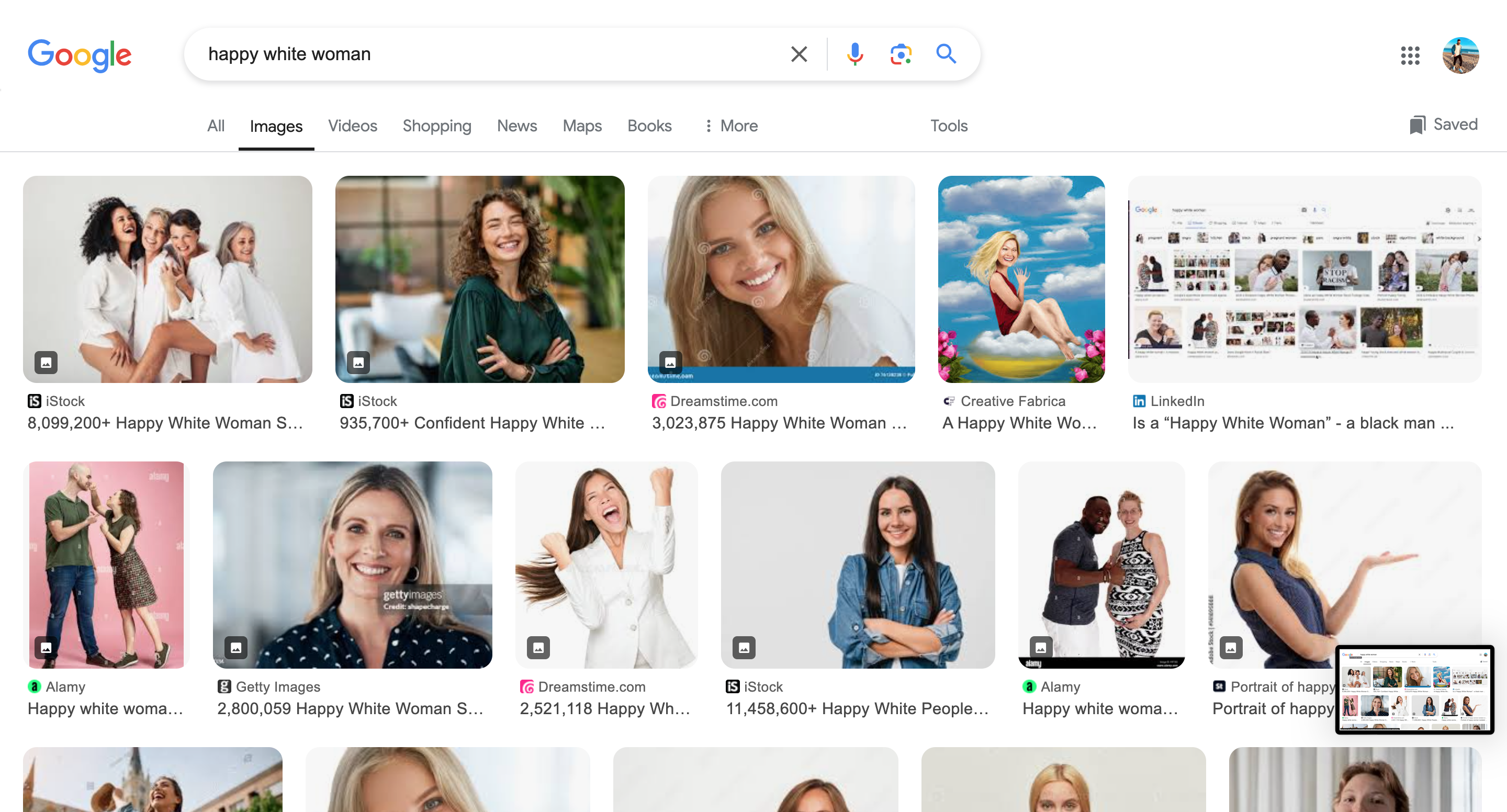The height and width of the screenshot is (812, 1507).
Task: Open Getty Images blonde woman portrait
Action: click(x=352, y=565)
